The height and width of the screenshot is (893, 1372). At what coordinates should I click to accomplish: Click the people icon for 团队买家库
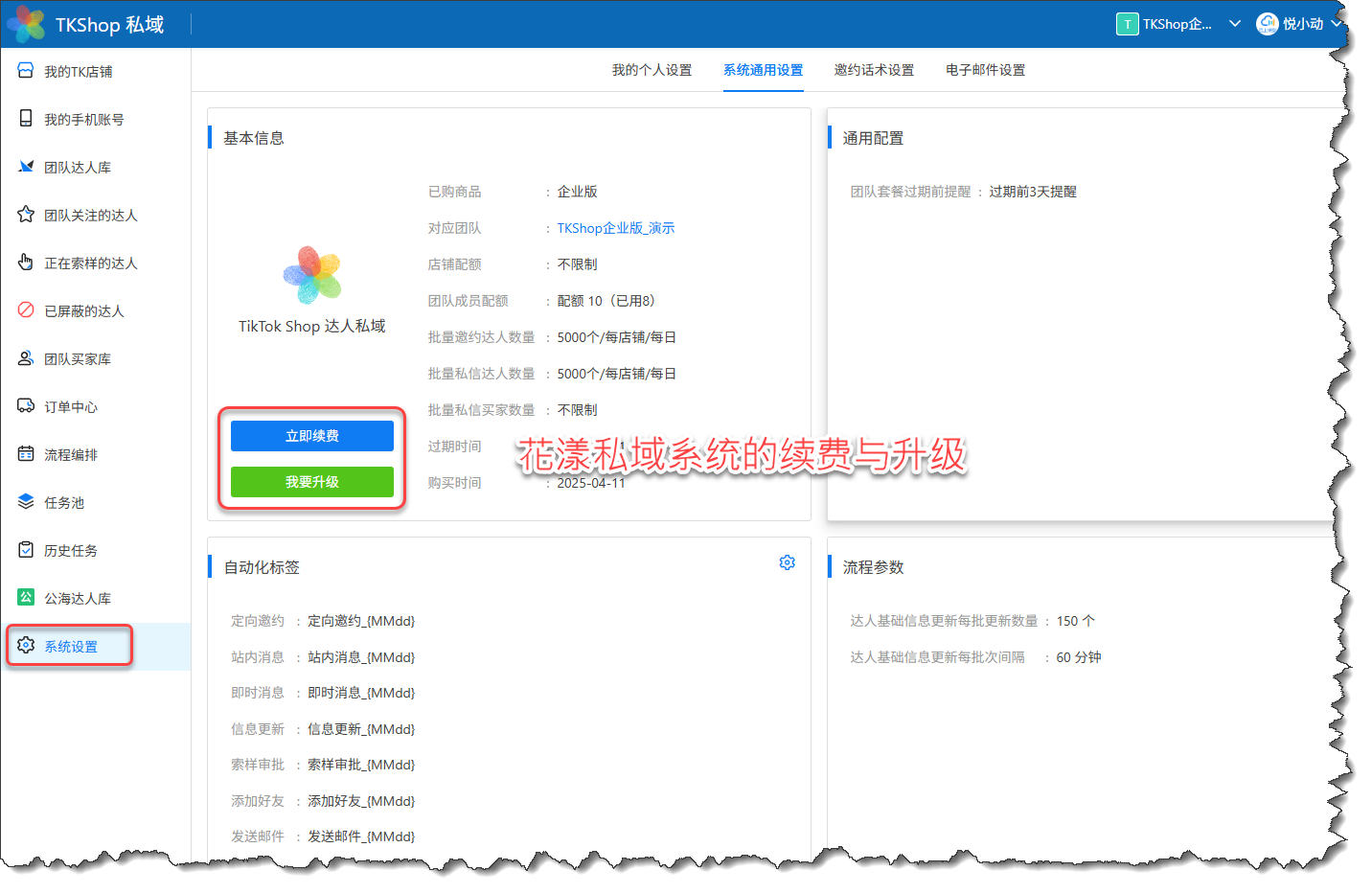click(26, 358)
